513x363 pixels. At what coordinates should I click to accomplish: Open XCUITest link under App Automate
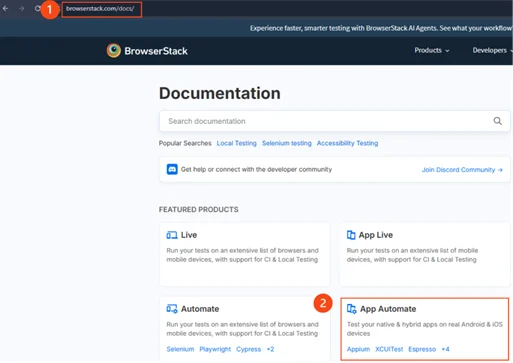(x=389, y=349)
